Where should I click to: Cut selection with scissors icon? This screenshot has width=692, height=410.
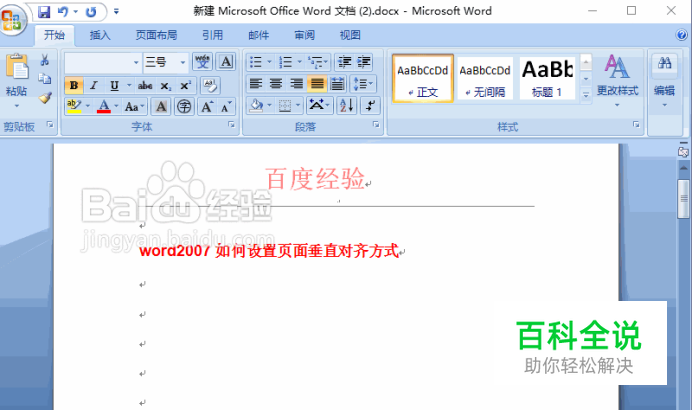pyautogui.click(x=45, y=60)
